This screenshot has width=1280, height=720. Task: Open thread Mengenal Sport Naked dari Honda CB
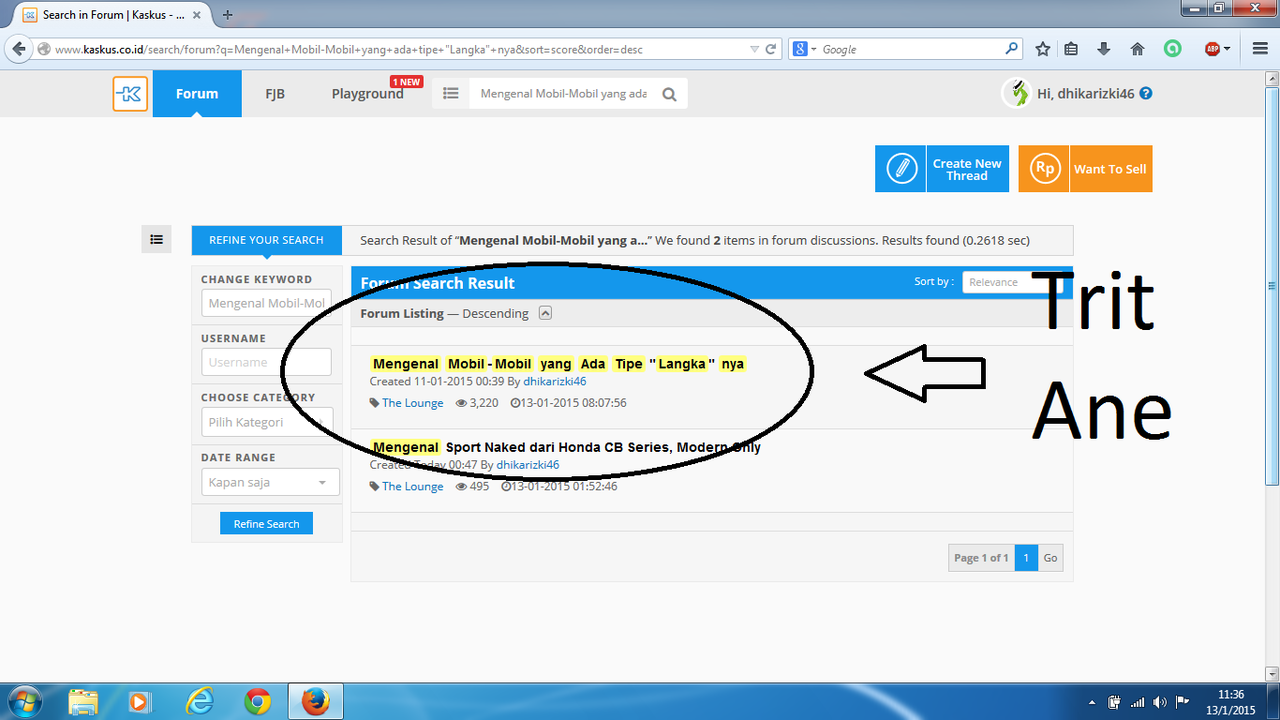tap(565, 447)
